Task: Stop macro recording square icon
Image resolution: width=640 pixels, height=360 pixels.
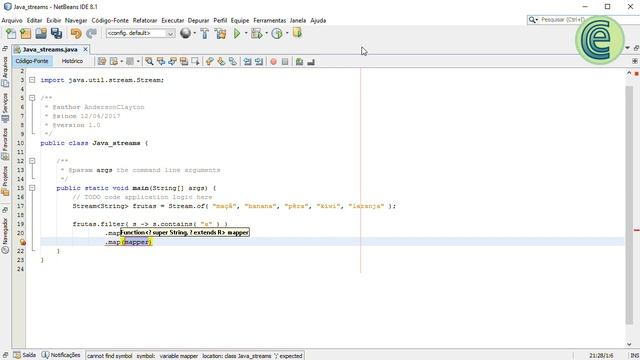Action: pyautogui.click(x=285, y=62)
